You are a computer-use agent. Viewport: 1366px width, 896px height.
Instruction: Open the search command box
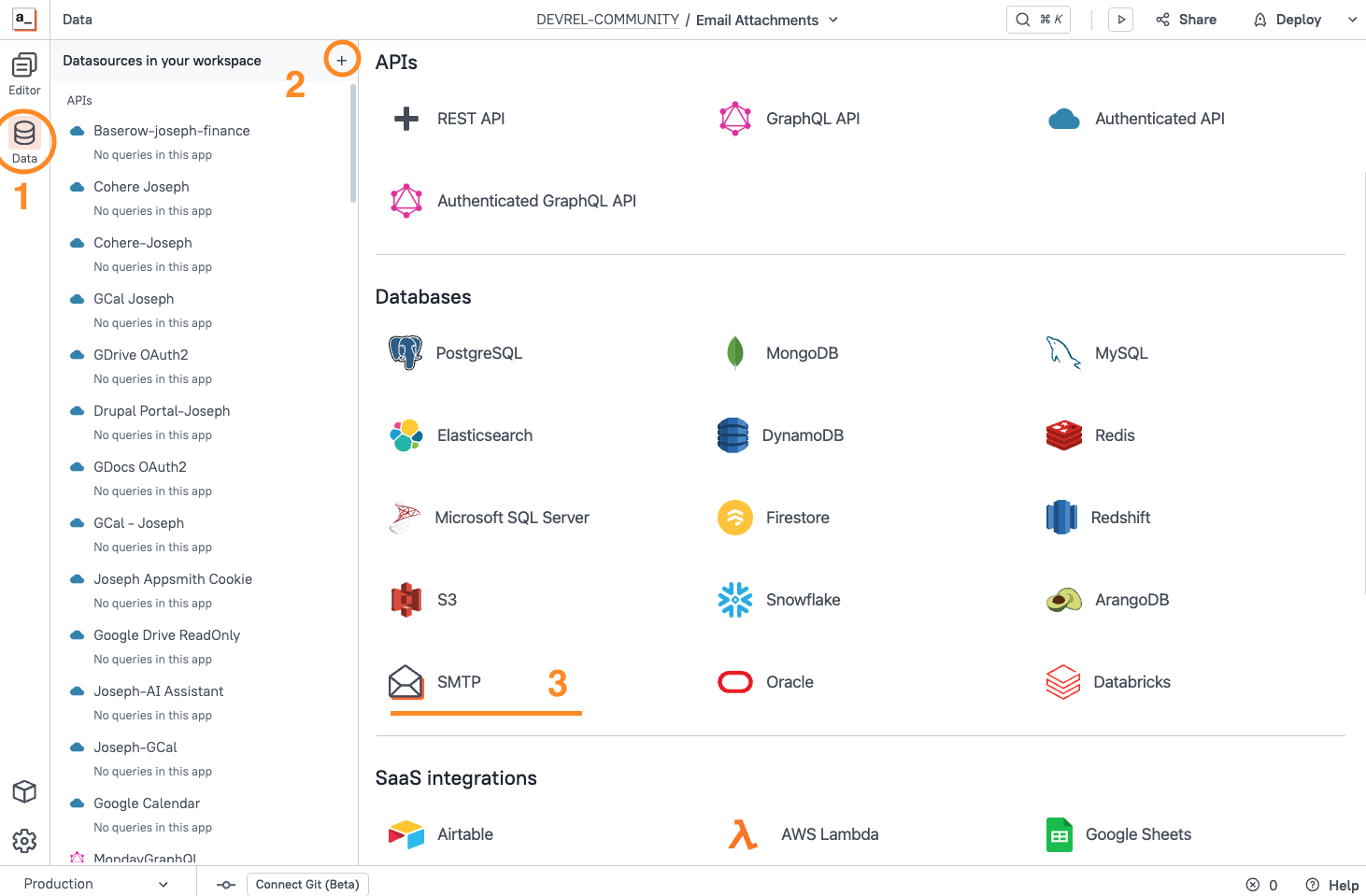point(1038,20)
